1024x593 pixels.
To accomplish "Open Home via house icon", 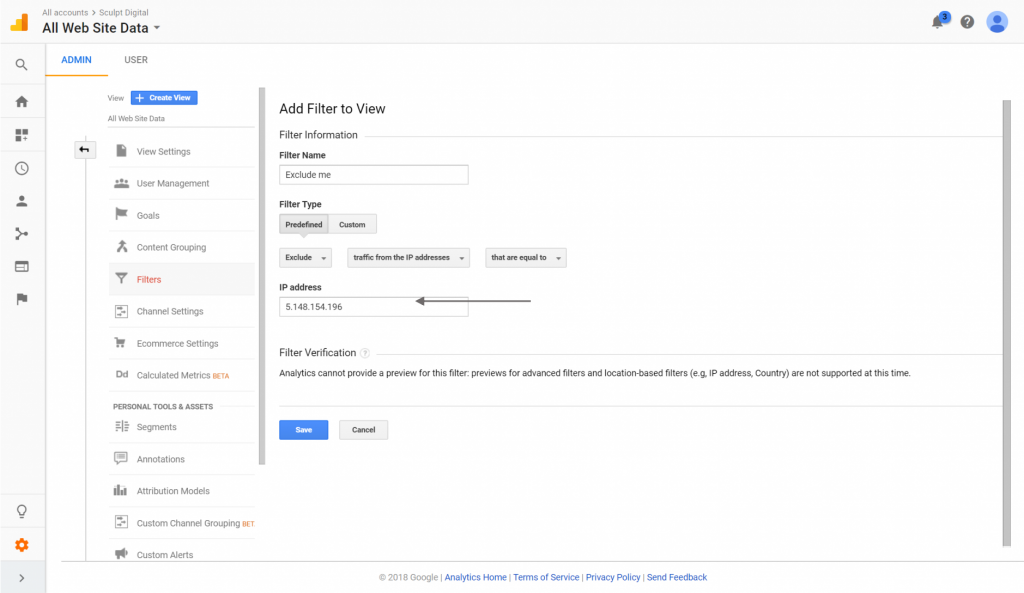I will coord(22,101).
